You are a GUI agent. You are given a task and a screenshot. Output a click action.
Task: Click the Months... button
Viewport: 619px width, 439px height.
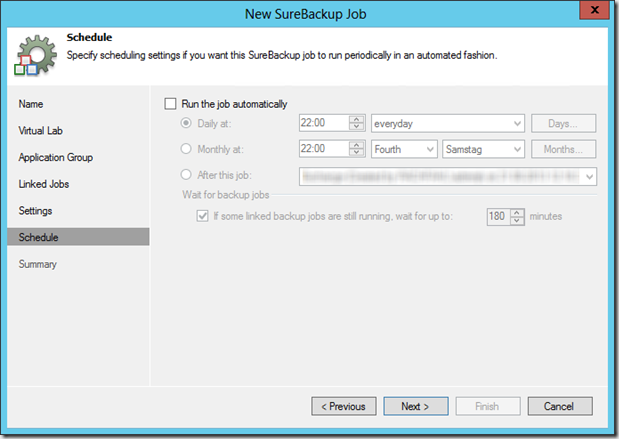point(563,149)
